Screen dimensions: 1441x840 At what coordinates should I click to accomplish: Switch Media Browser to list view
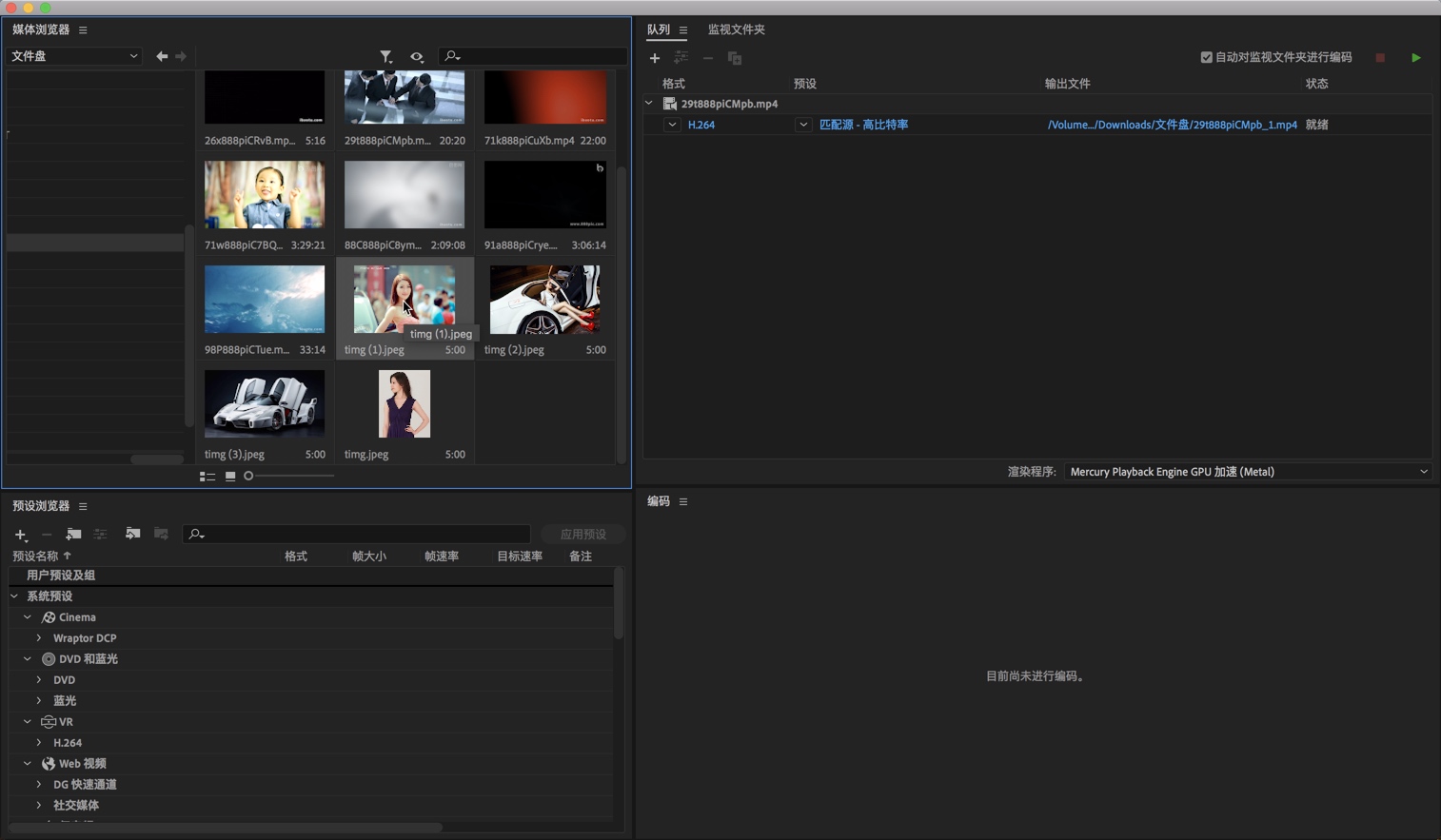click(x=208, y=476)
